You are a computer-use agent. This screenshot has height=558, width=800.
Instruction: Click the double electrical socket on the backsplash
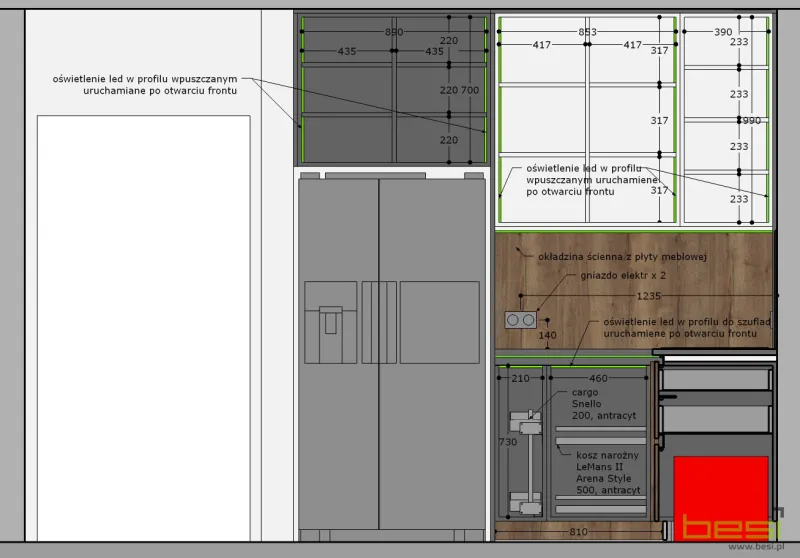pyautogui.click(x=520, y=320)
